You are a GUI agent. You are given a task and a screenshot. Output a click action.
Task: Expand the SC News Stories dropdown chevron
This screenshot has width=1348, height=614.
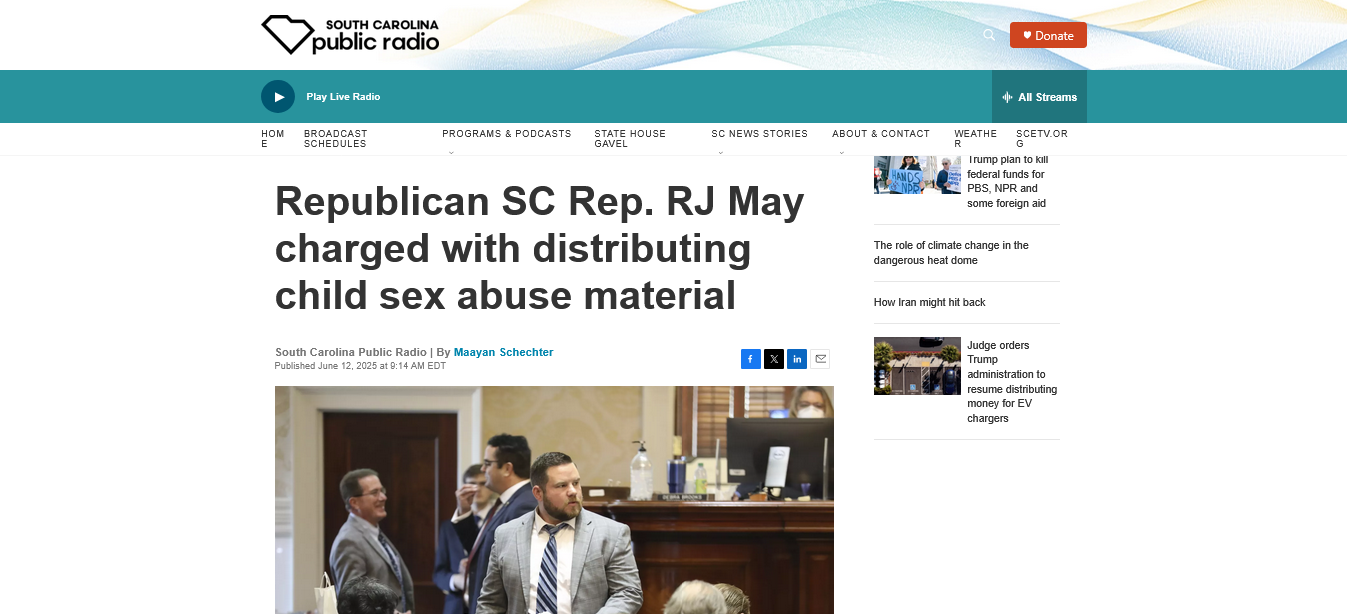[x=720, y=152]
